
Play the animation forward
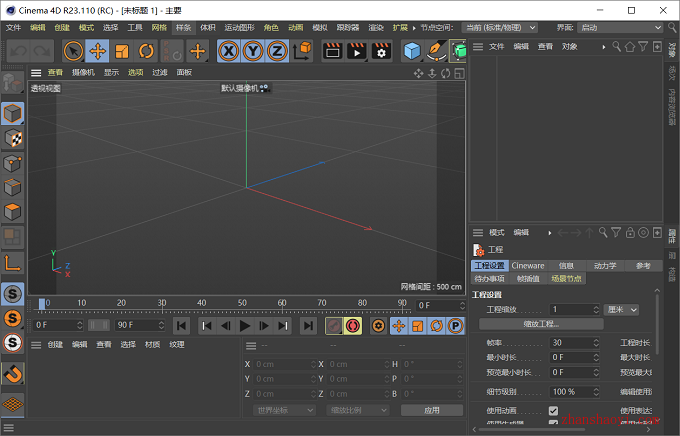pos(245,326)
